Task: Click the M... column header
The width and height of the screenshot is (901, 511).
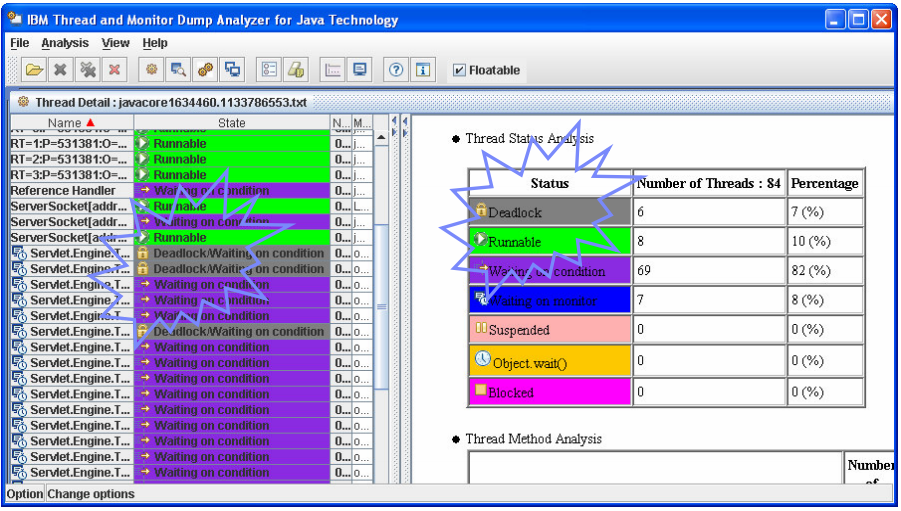Action: point(362,122)
